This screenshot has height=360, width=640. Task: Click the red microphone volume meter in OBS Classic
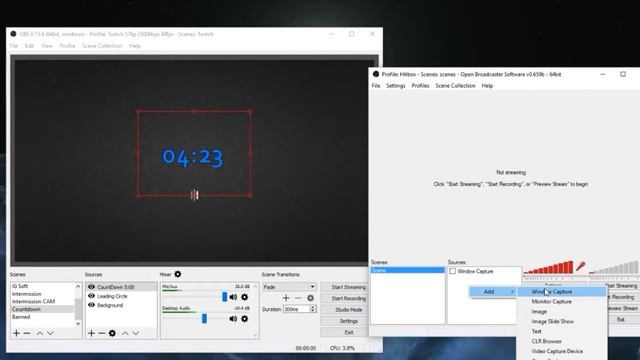549,268
